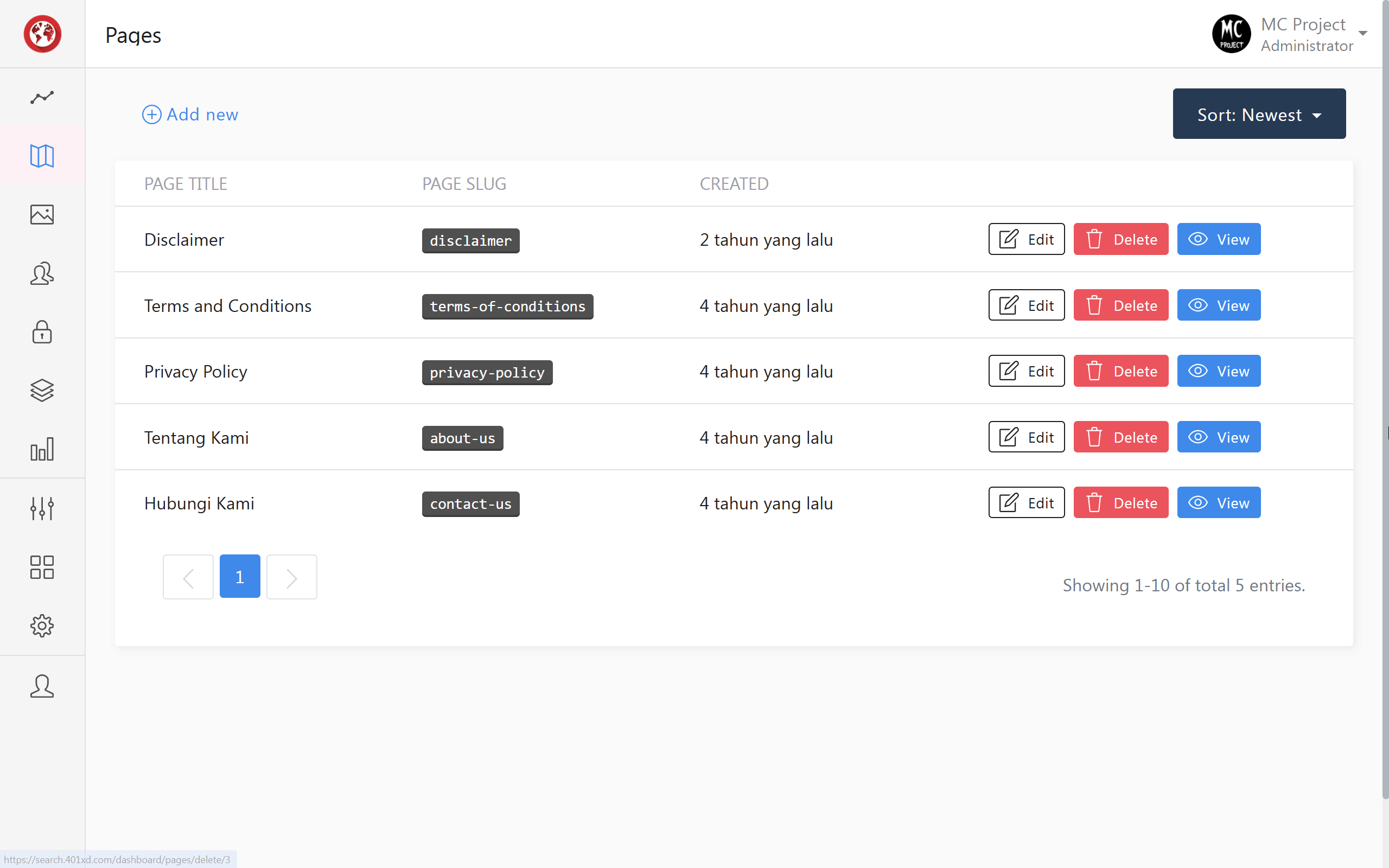
Task: Expand the Sort: Newest dropdown
Action: pyautogui.click(x=1259, y=114)
